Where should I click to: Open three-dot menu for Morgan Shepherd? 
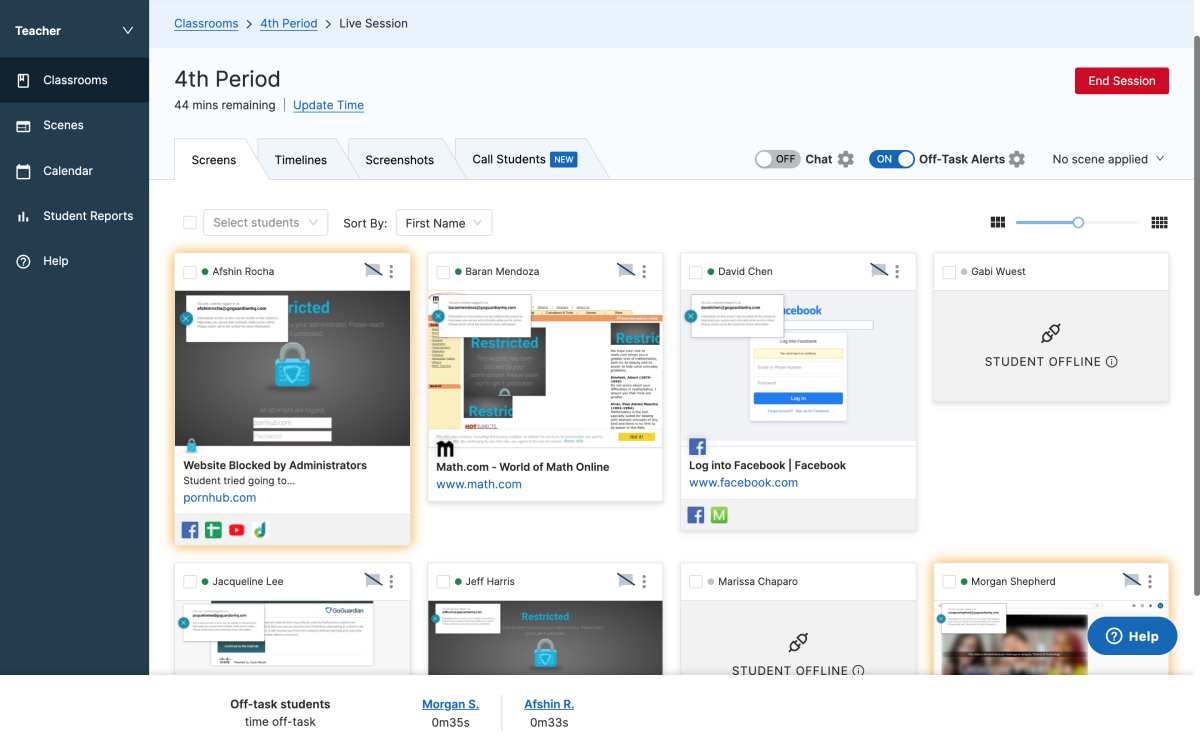[x=1150, y=581]
